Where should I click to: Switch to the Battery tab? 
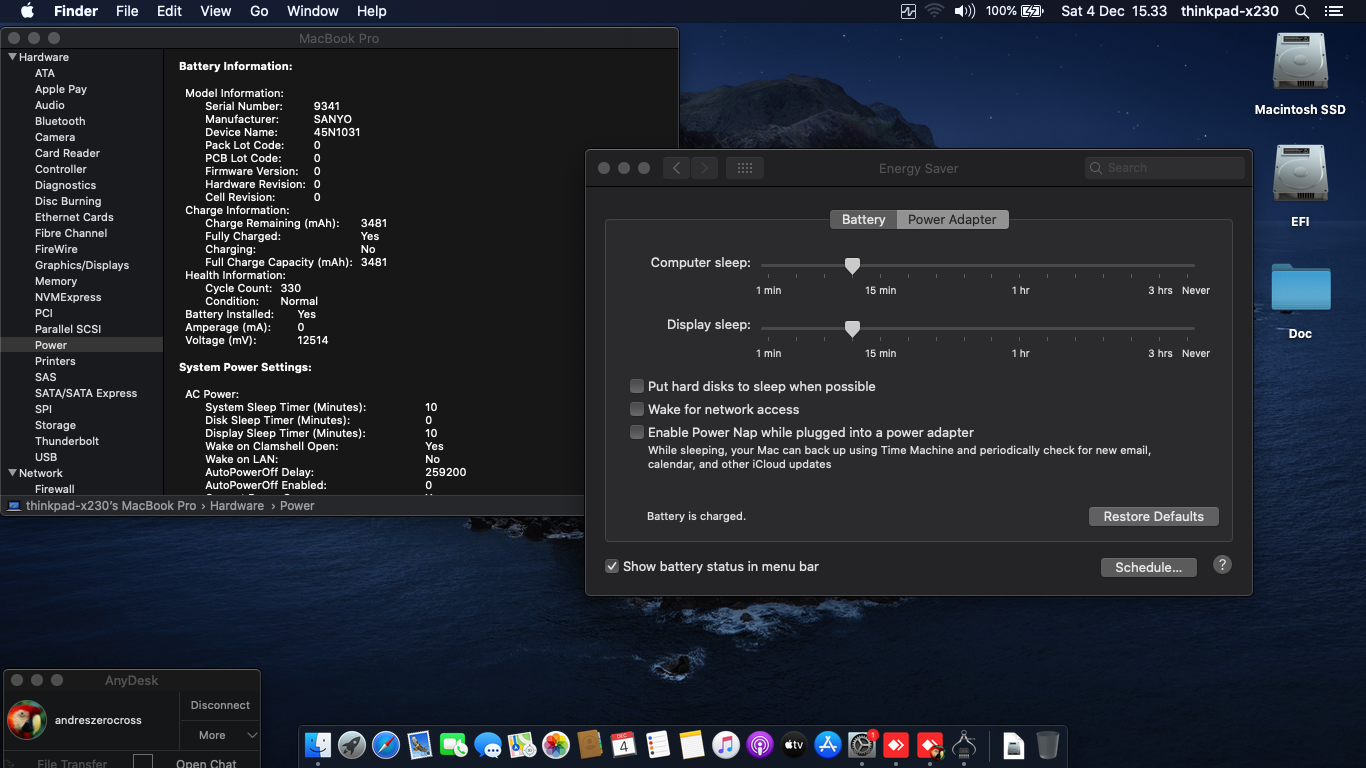tap(863, 219)
